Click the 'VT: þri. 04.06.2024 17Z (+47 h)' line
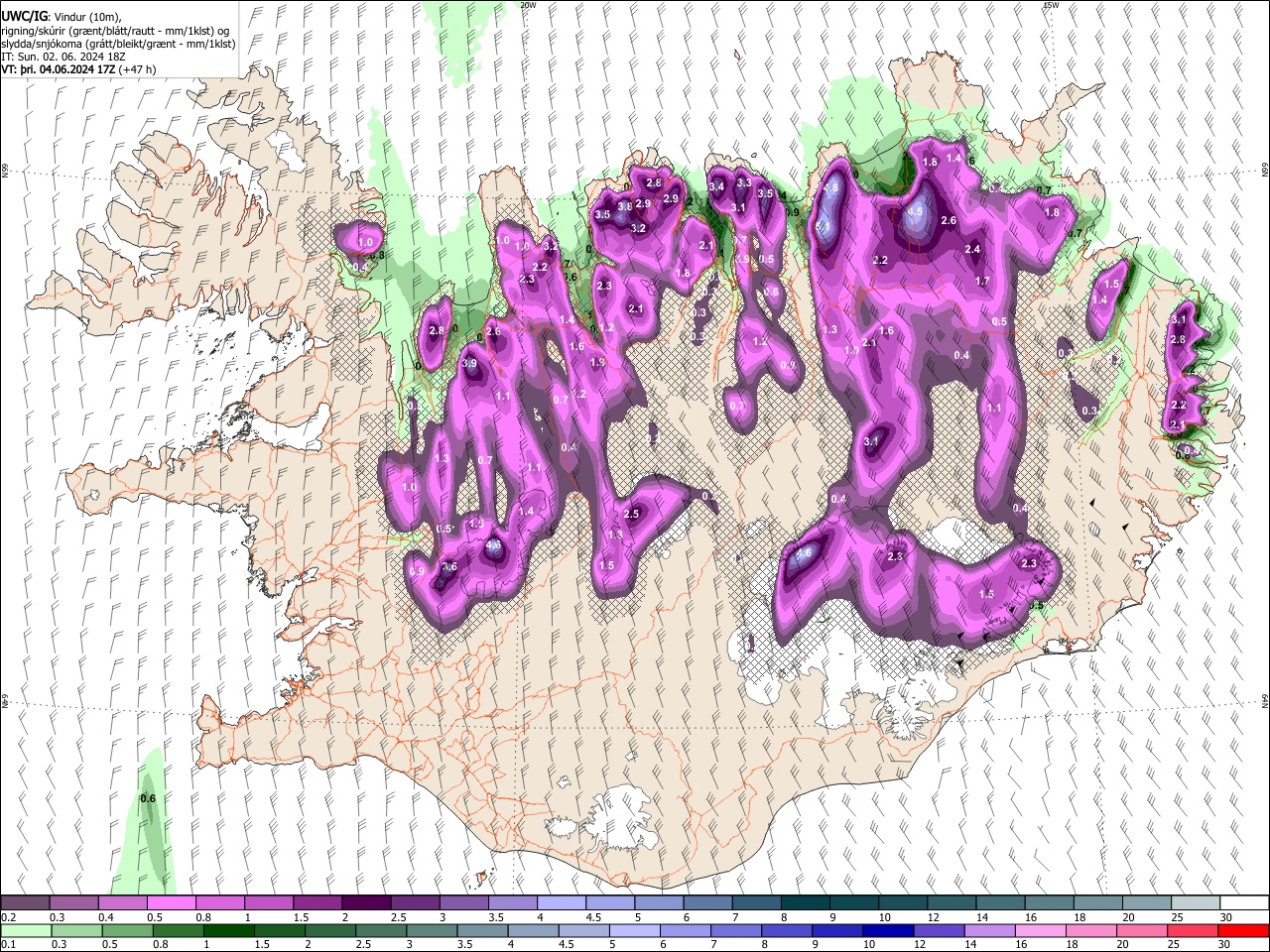Image resolution: width=1270 pixels, height=952 pixels. (78, 69)
